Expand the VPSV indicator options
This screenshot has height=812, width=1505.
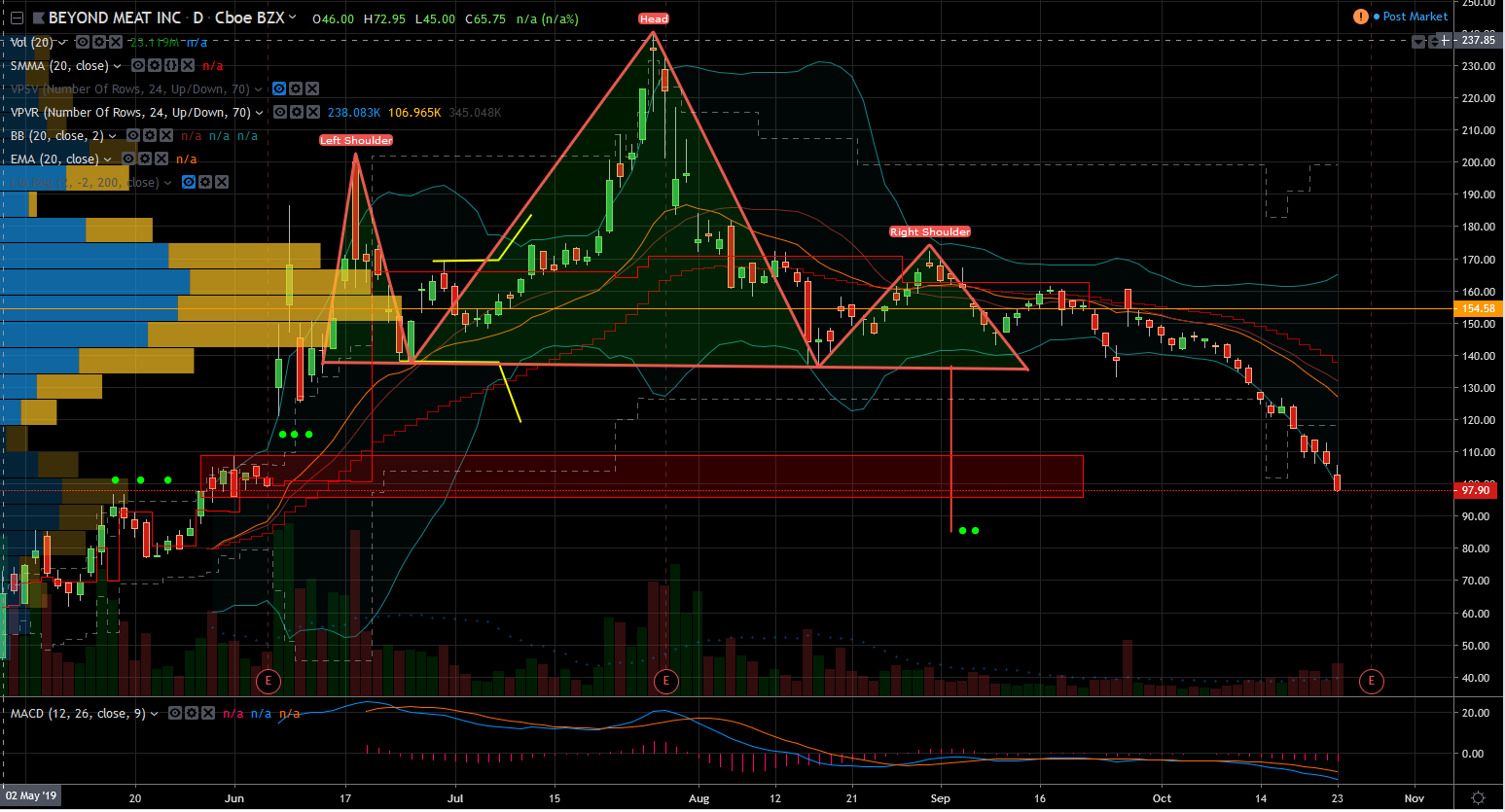coord(259,89)
